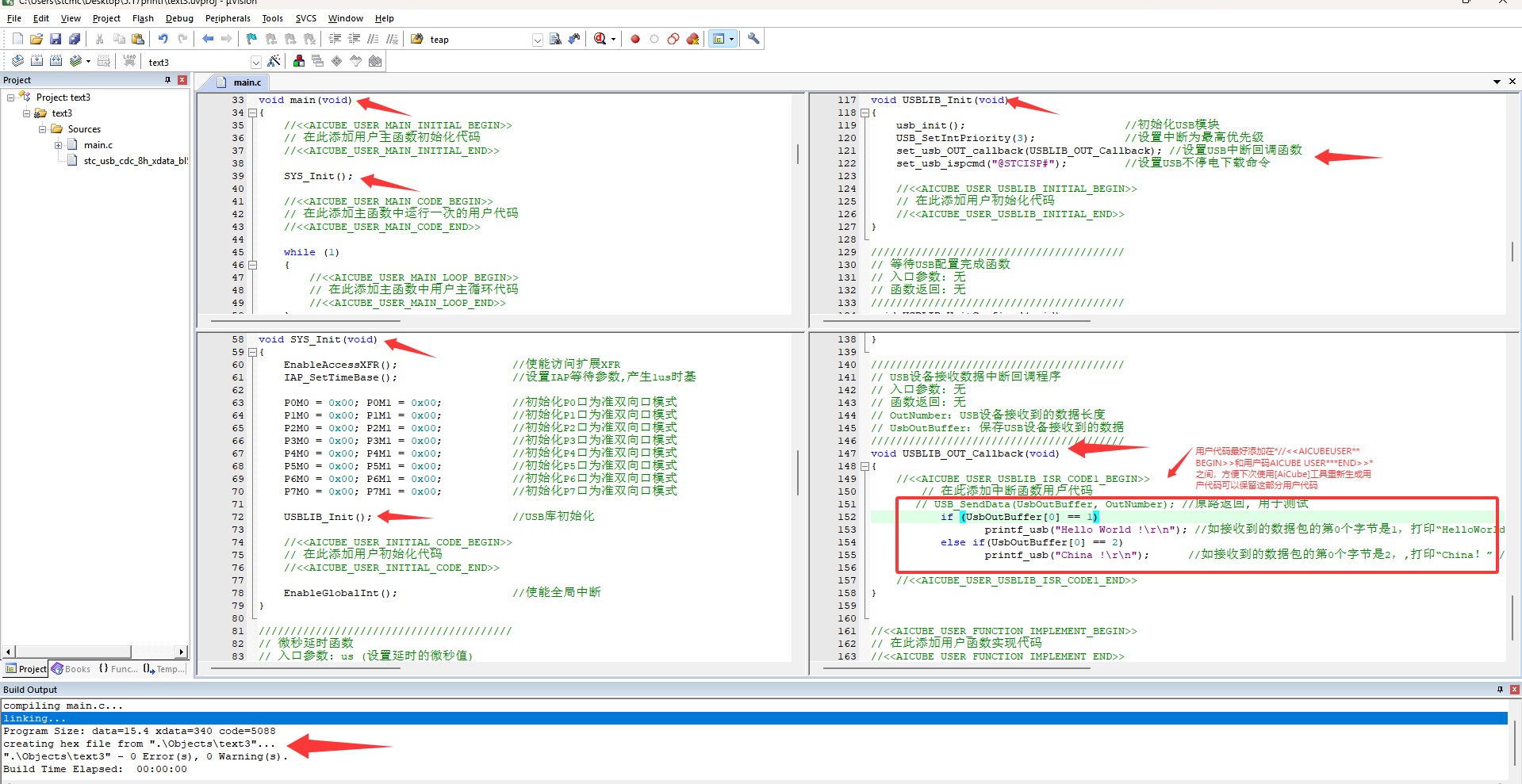
Task: Unindent selected lines with the unindent icon
Action: click(354, 39)
